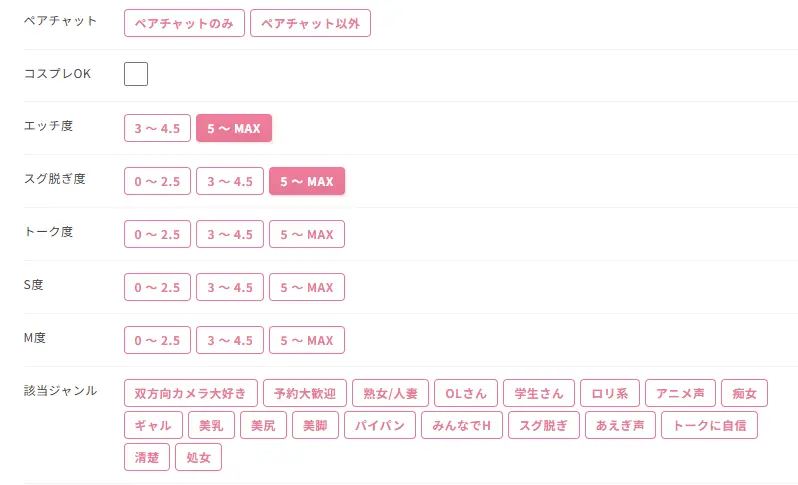The height and width of the screenshot is (485, 798).
Task: Choose the トークに自信 genre tag
Action: pos(709,425)
